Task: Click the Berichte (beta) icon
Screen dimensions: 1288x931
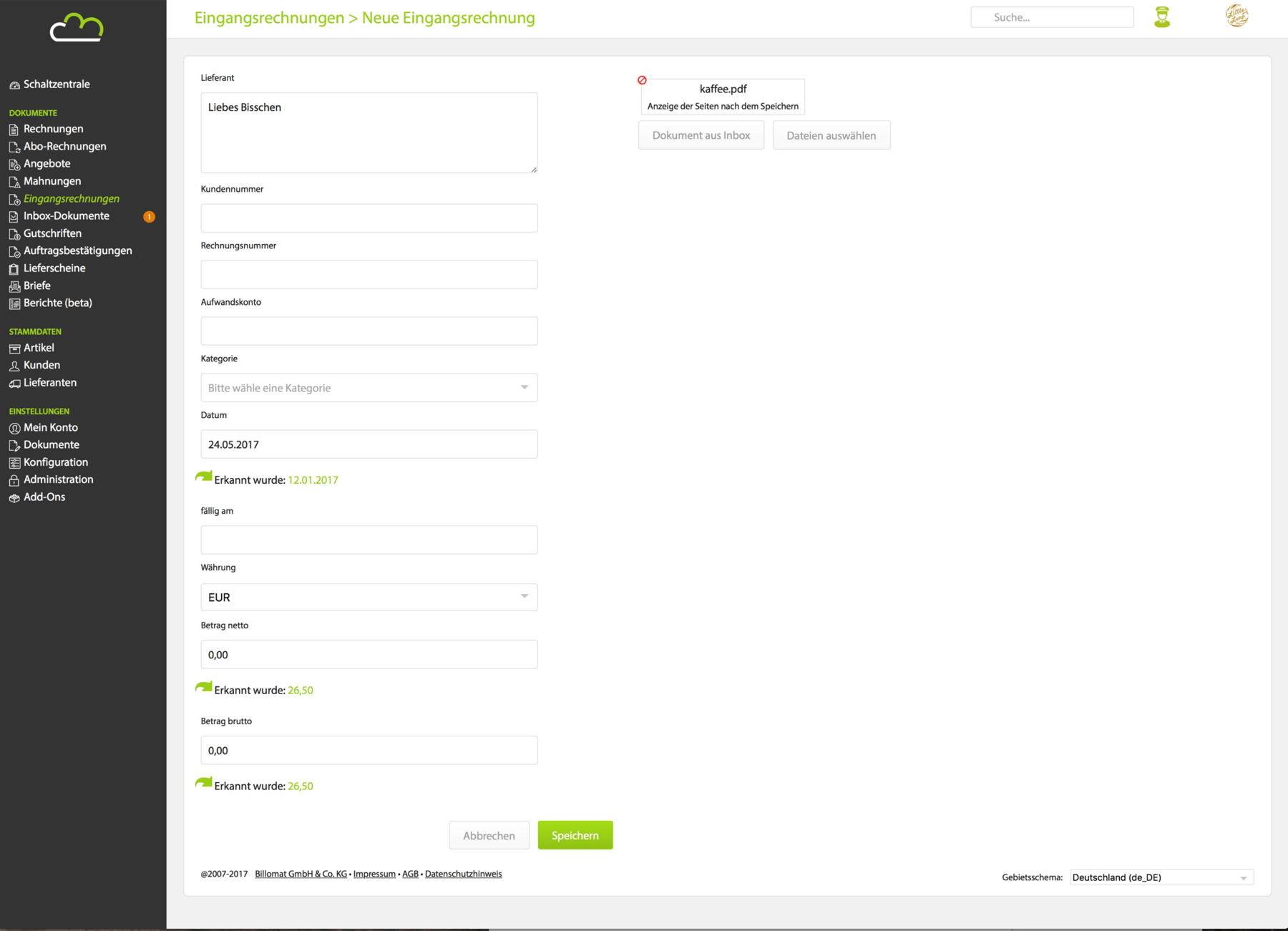Action: click(14, 303)
